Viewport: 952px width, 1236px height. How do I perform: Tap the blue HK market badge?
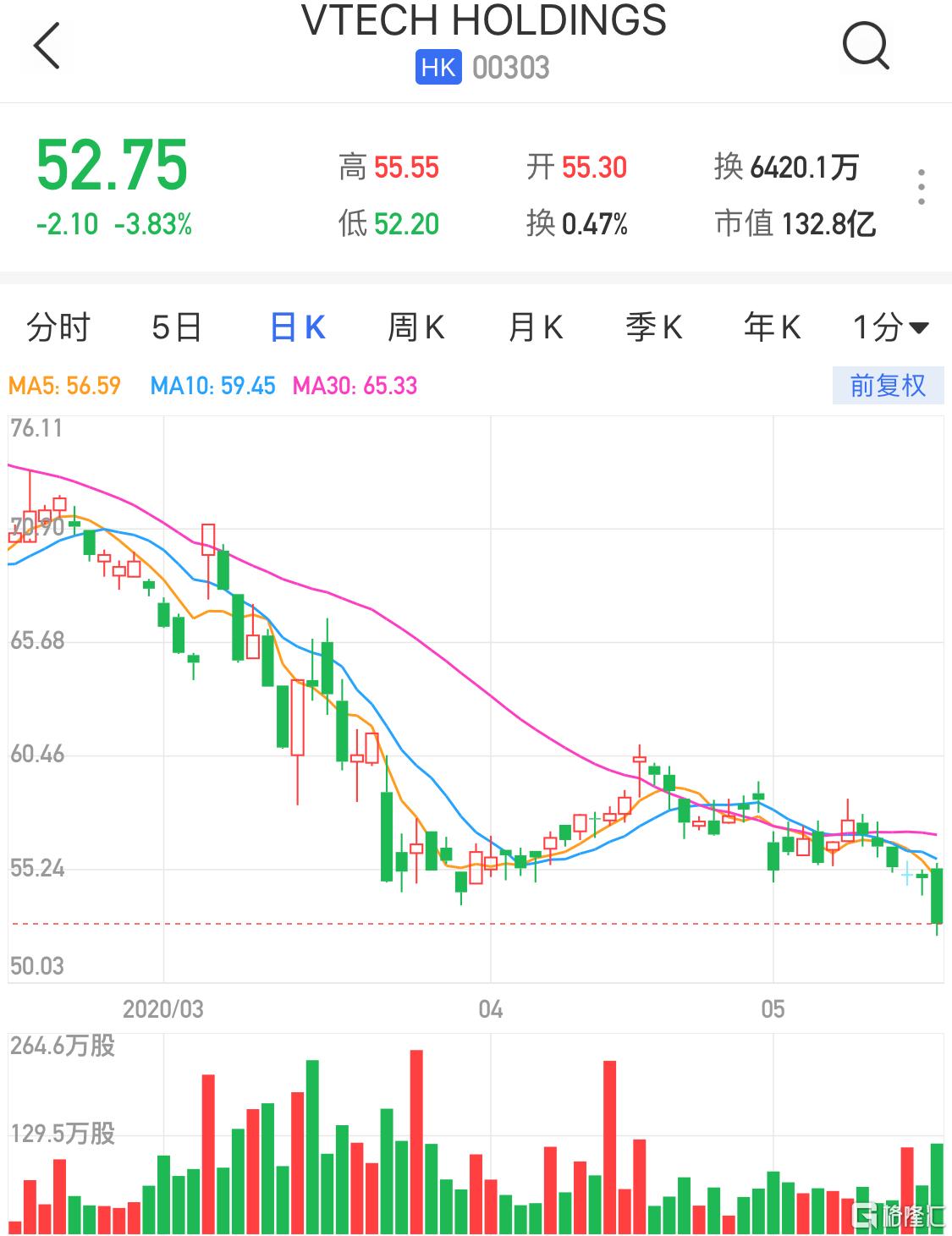[437, 68]
